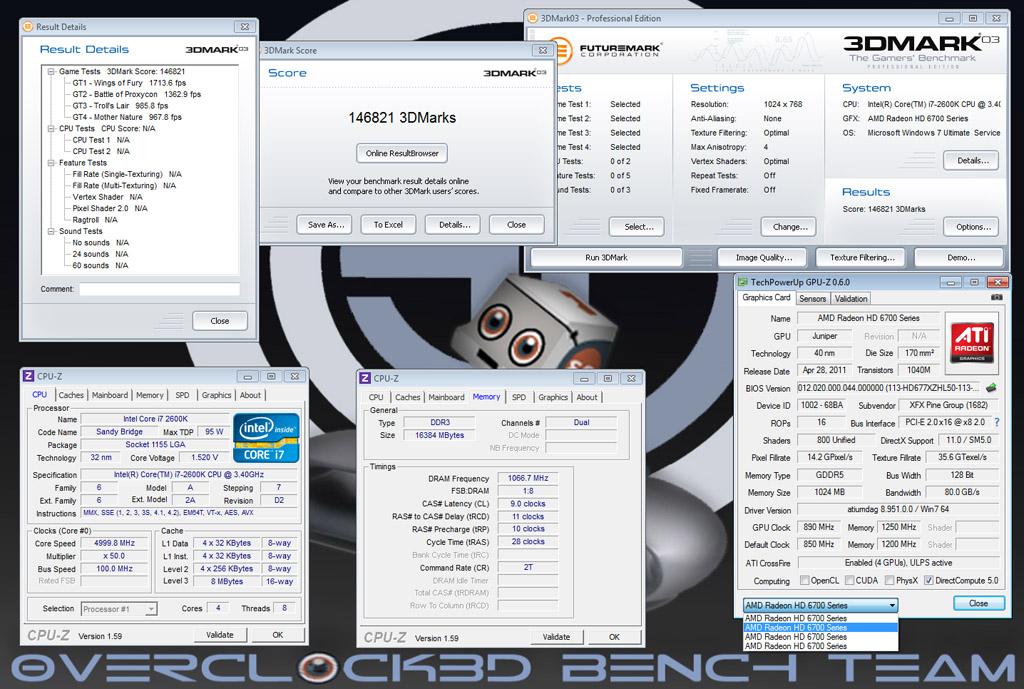Click the 146821 3DMarks score text

pos(402,118)
